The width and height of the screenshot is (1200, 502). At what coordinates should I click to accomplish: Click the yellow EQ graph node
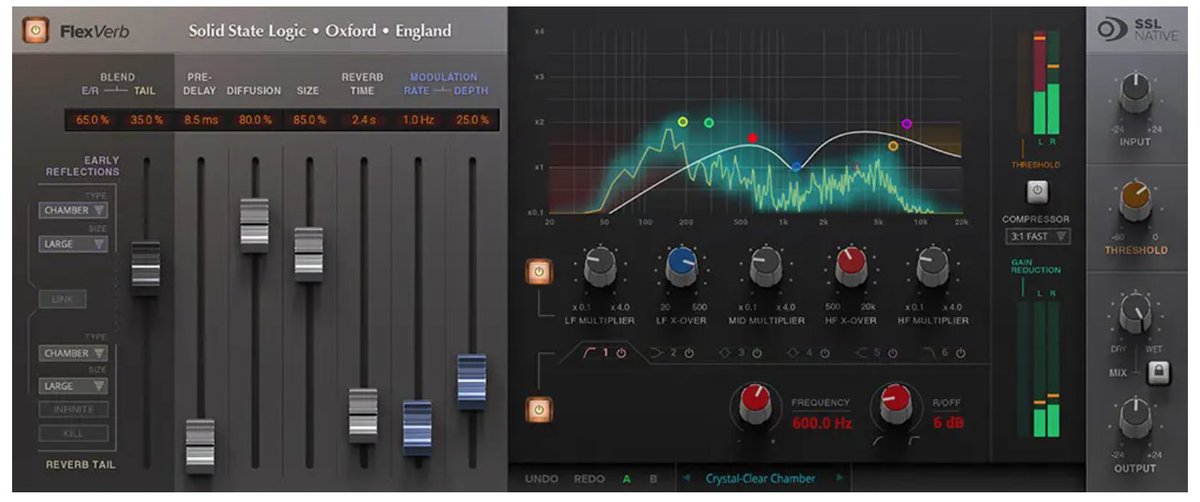(683, 122)
